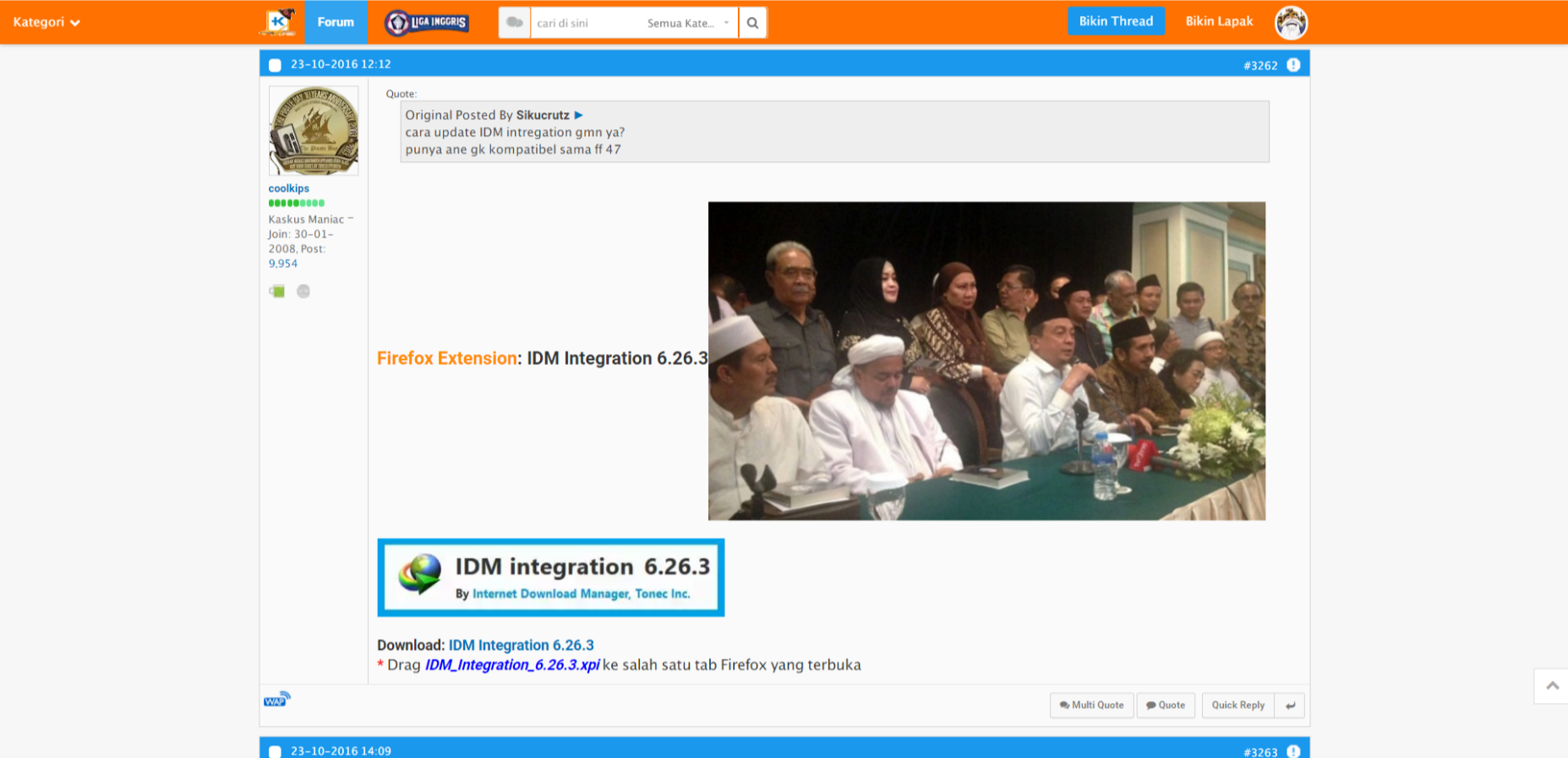Image resolution: width=1568 pixels, height=758 pixels.
Task: Open the Liga Inggris banner
Action: pos(427,23)
